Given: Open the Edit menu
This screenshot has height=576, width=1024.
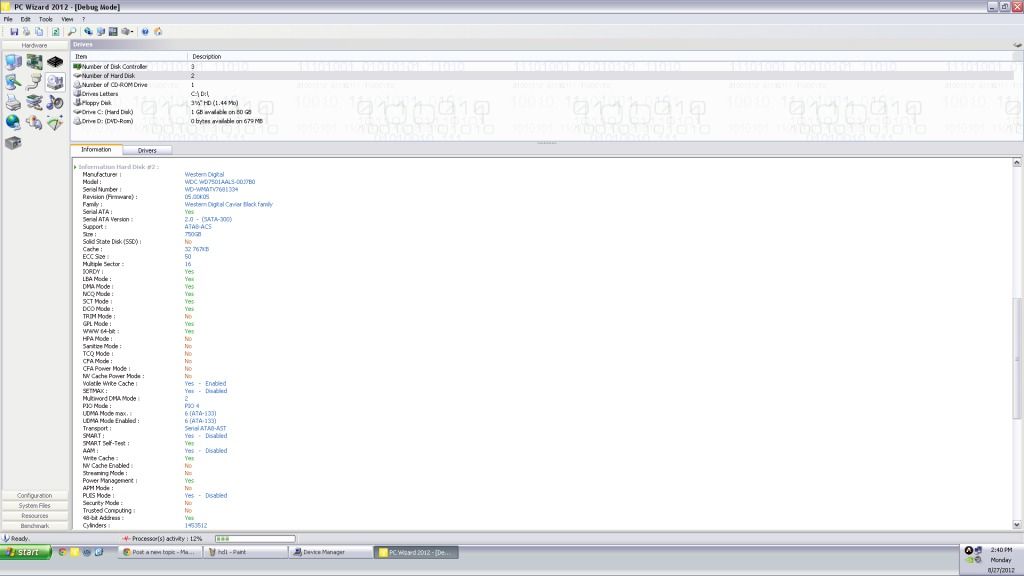Looking at the screenshot, I should 25,20.
